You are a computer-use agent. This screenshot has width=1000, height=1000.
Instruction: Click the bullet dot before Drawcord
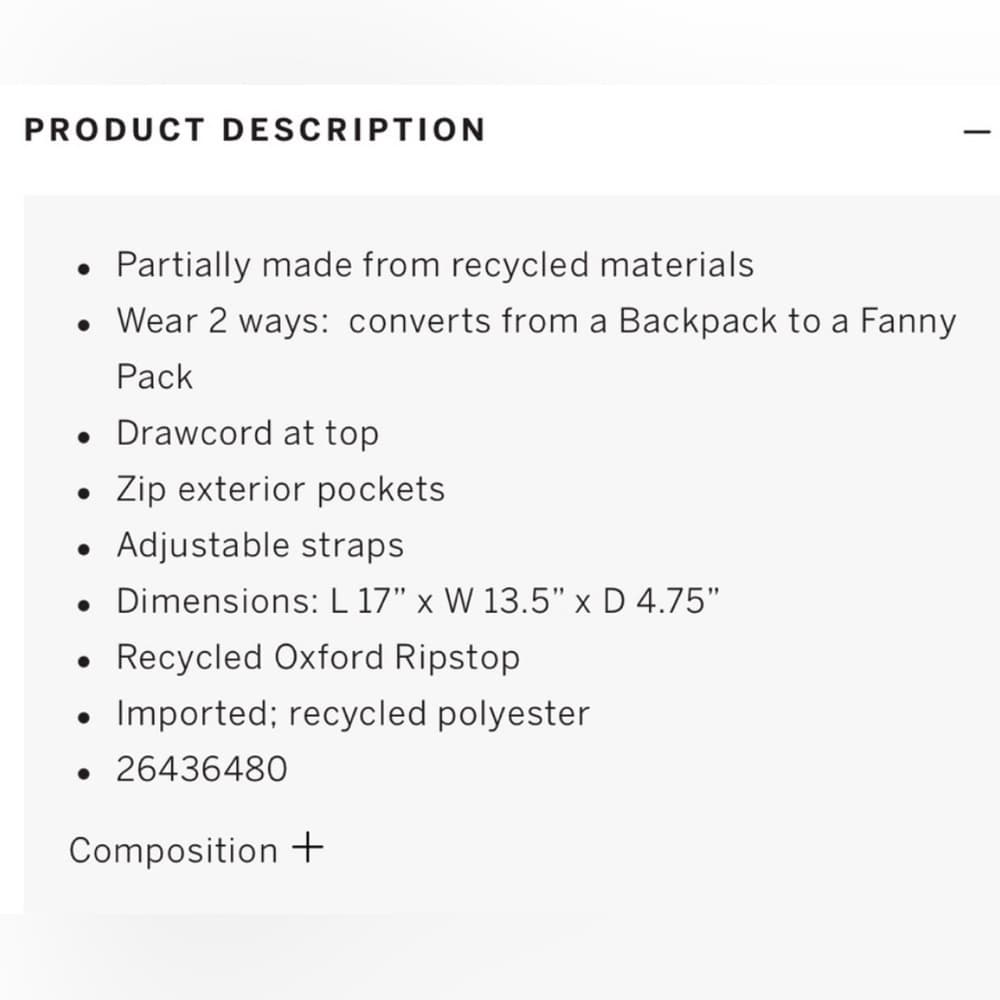[84, 438]
